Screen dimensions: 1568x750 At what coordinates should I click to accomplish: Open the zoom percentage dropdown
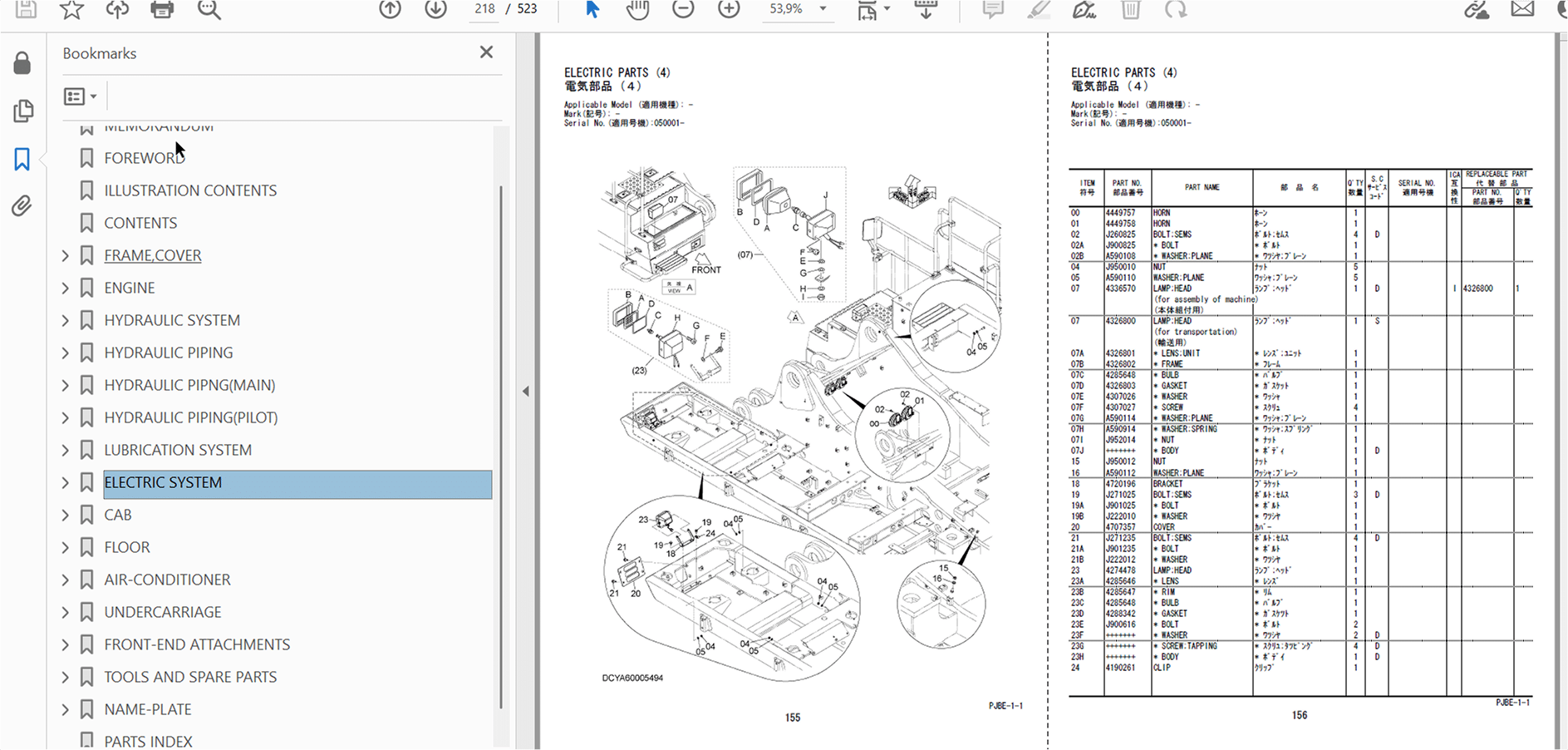click(x=823, y=9)
